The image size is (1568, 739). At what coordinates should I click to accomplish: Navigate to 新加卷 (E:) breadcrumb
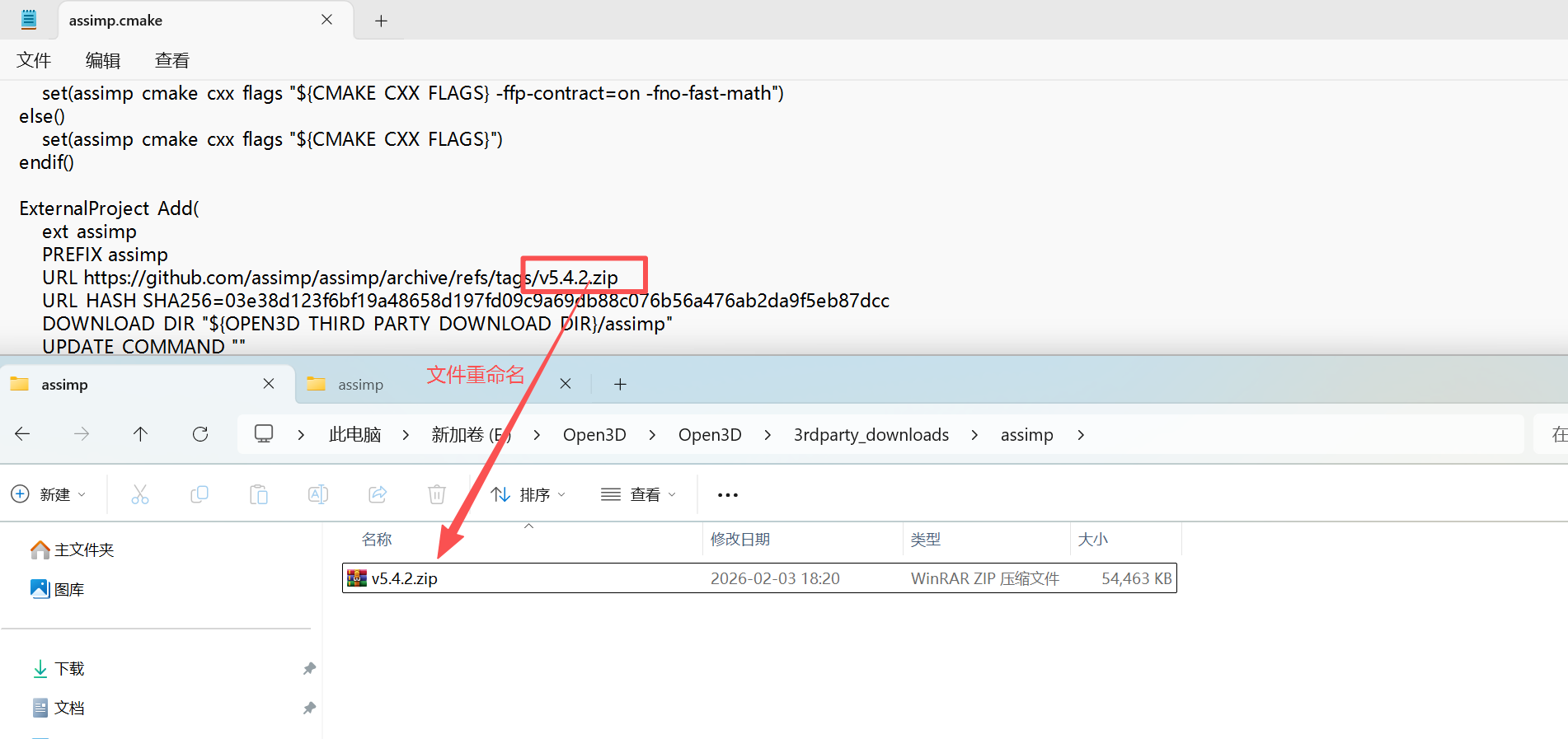point(471,434)
